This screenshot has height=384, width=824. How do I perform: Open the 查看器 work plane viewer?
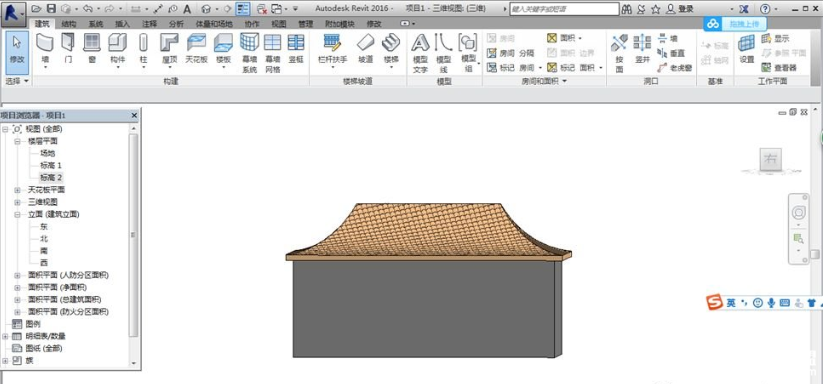(x=779, y=68)
